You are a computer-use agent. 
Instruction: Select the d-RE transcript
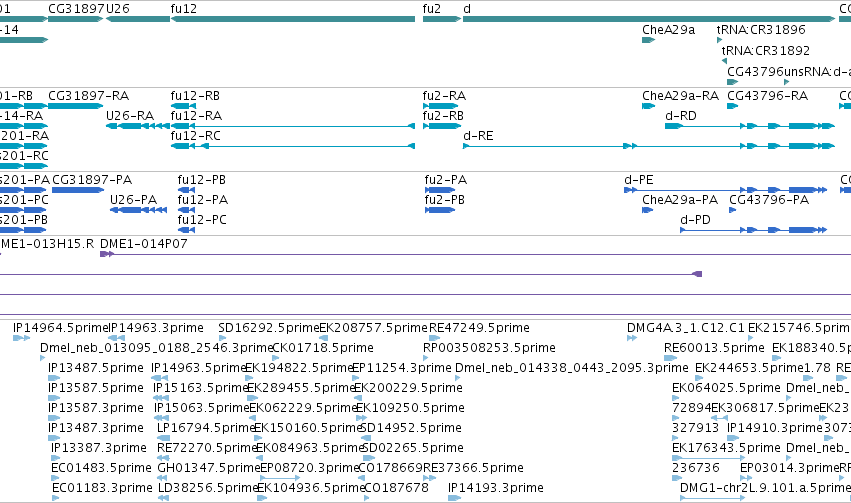649,146
